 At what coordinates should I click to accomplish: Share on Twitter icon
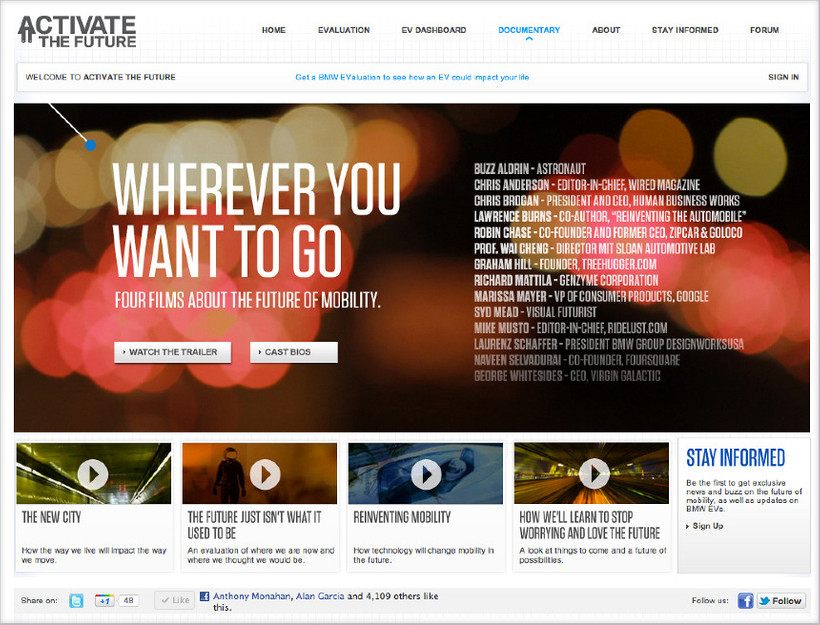coord(76,601)
